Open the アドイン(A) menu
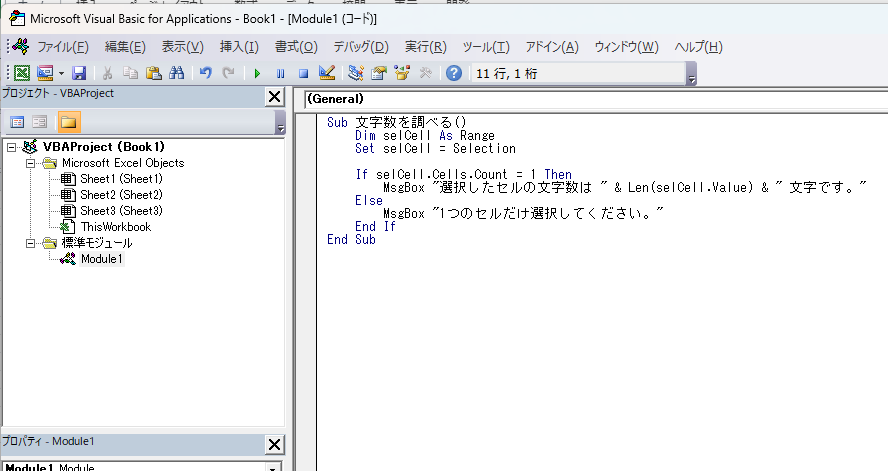The height and width of the screenshot is (471, 888). 552,47
